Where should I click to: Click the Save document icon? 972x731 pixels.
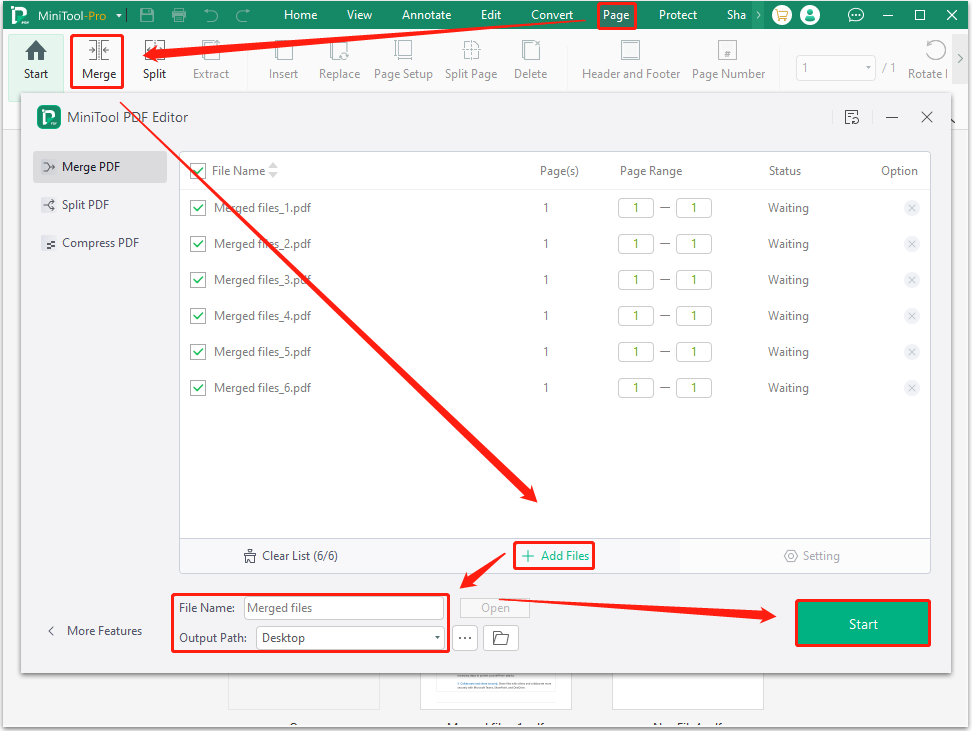tap(147, 14)
